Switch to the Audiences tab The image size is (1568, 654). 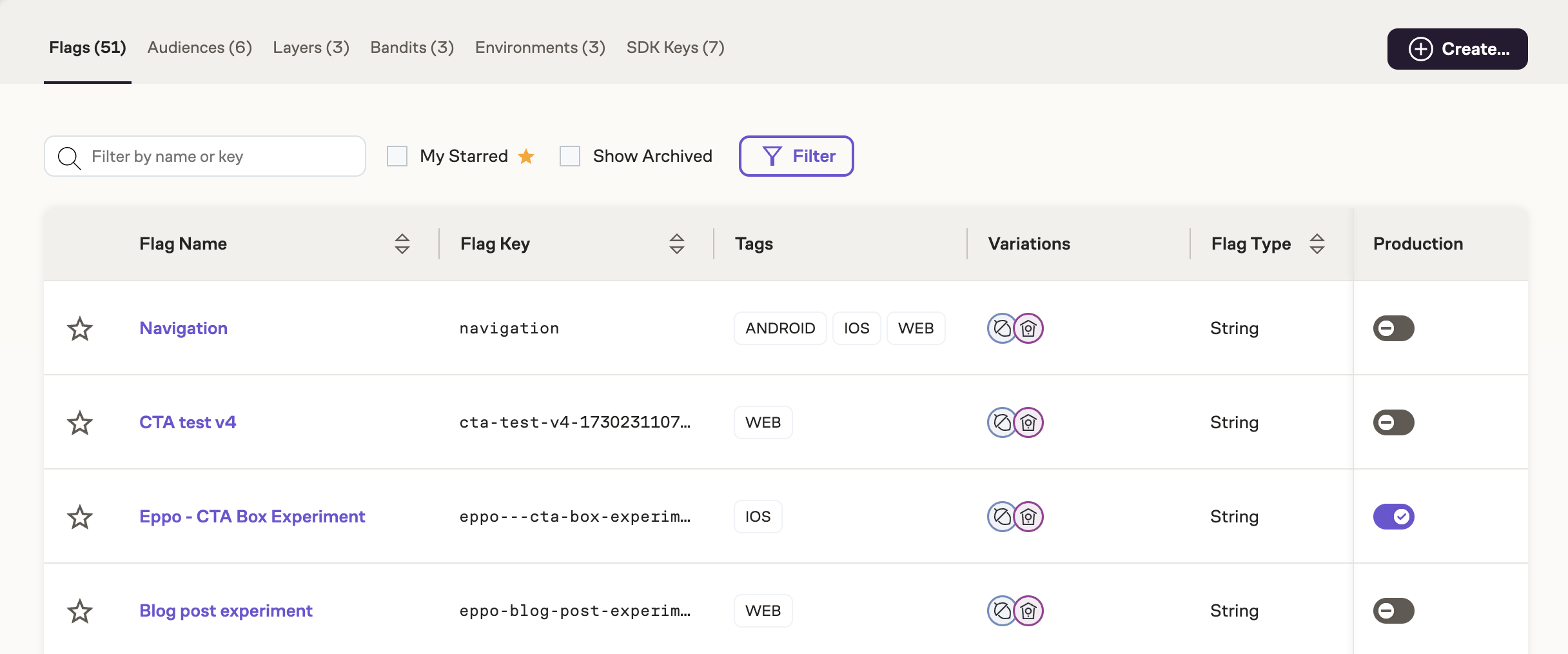click(199, 47)
